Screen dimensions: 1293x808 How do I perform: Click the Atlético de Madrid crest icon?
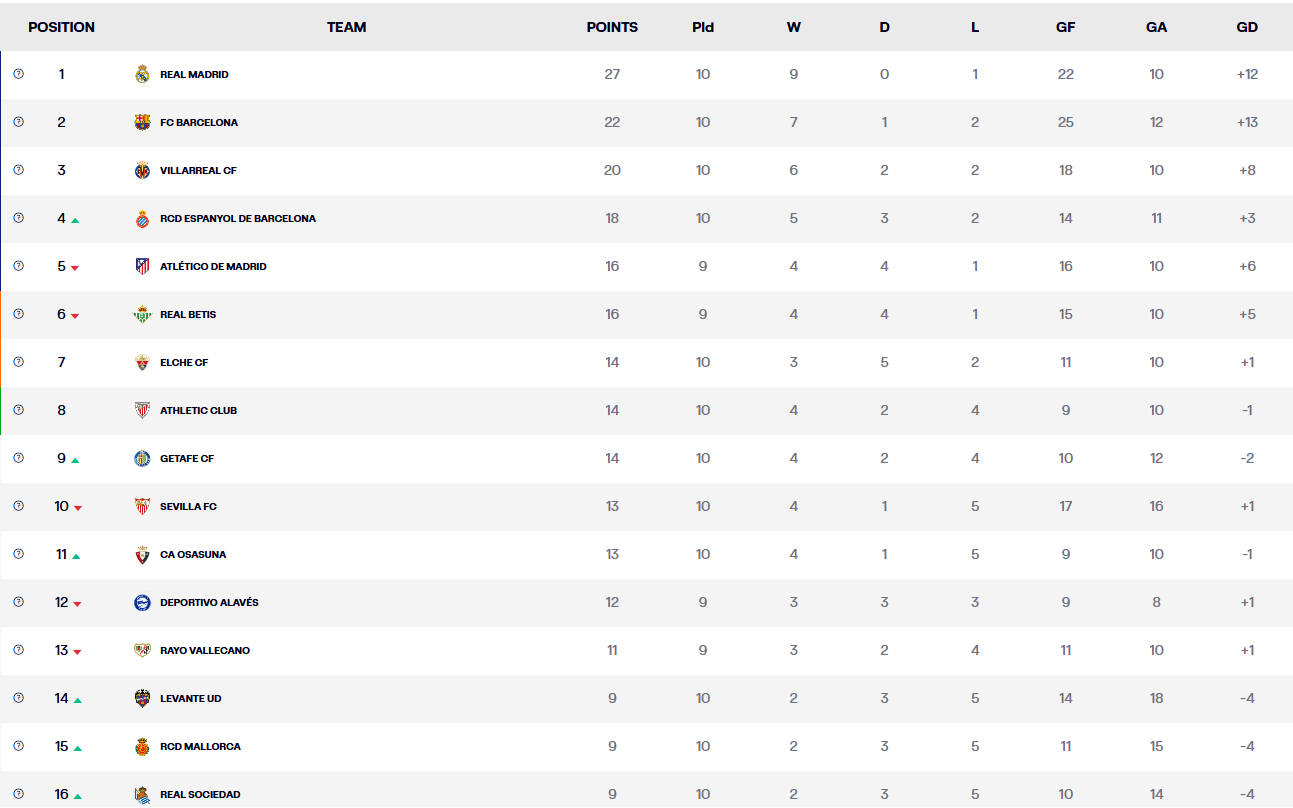point(142,266)
